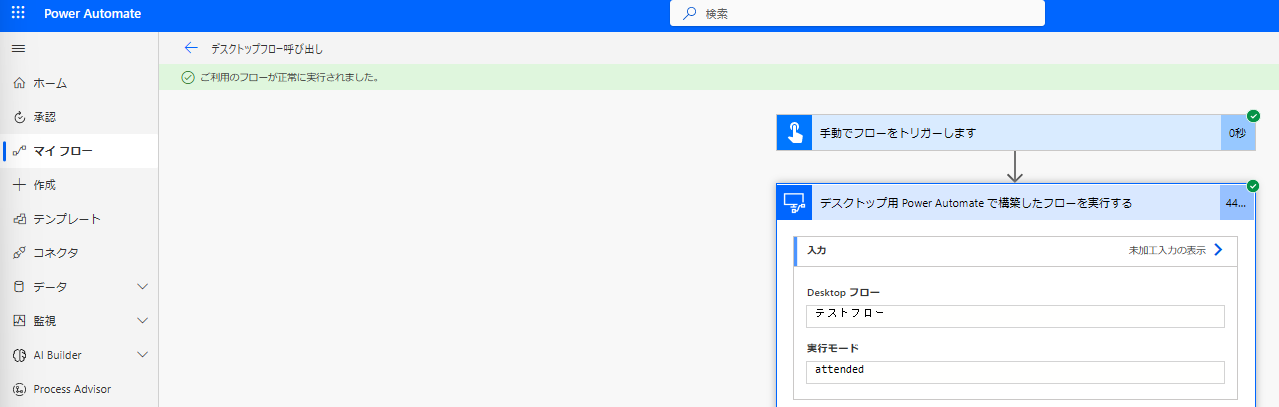The width and height of the screenshot is (1279, 407).
Task: Select コネクタ in the sidebar
Action: point(55,253)
